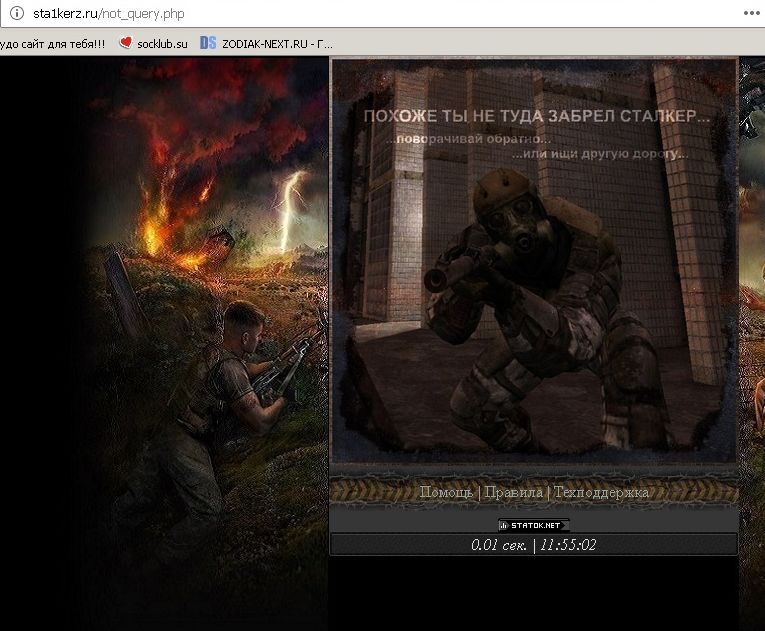Image resolution: width=765 pixels, height=631 pixels.
Task: Click the Техподдержка support link
Action: (x=601, y=492)
